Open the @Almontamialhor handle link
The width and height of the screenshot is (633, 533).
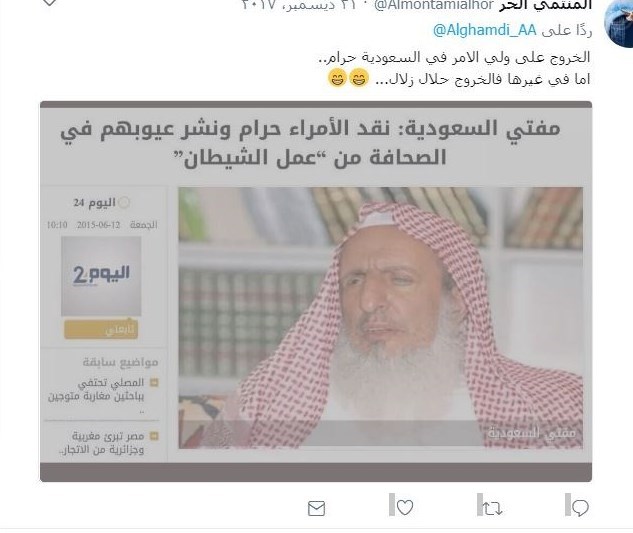click(434, 5)
